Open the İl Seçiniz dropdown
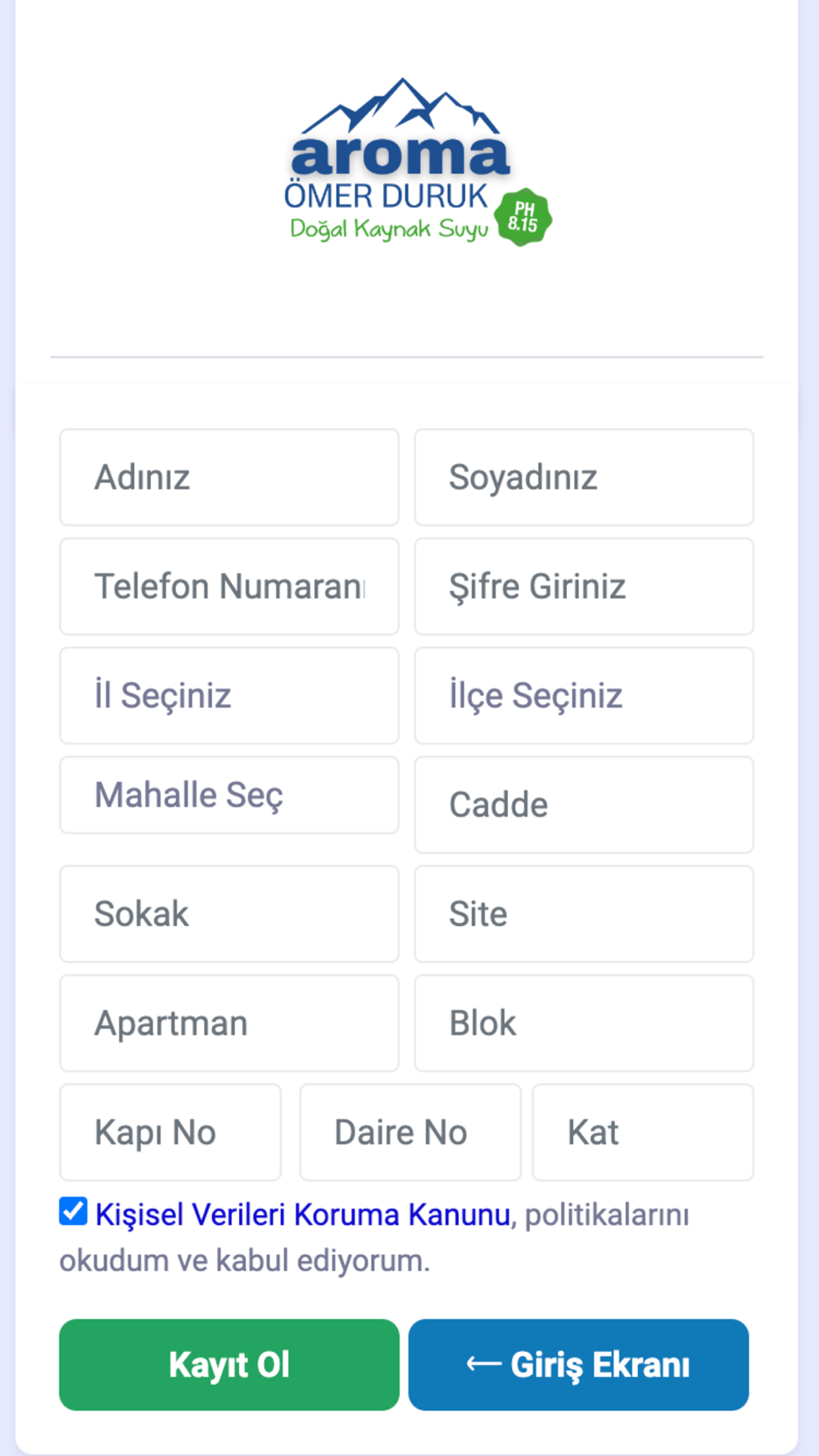This screenshot has width=819, height=1456. click(229, 696)
